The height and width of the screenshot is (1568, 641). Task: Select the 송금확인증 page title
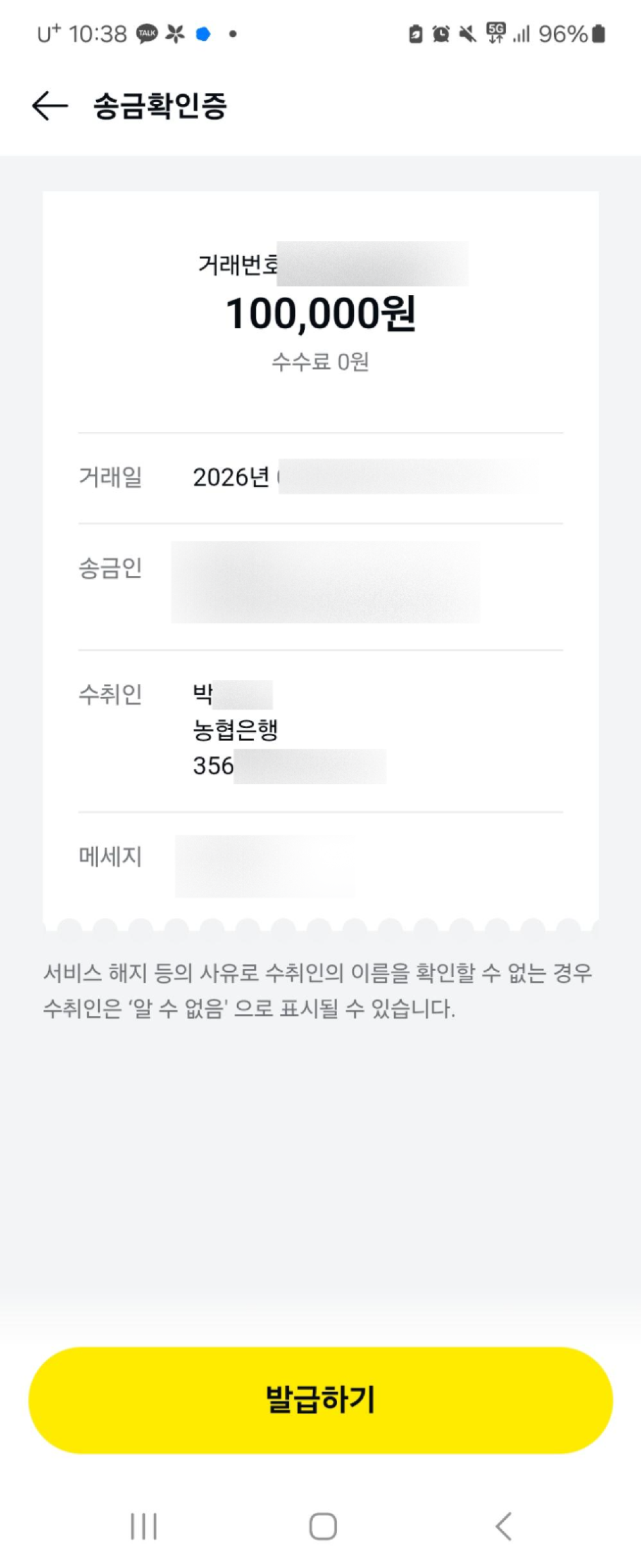tap(160, 106)
